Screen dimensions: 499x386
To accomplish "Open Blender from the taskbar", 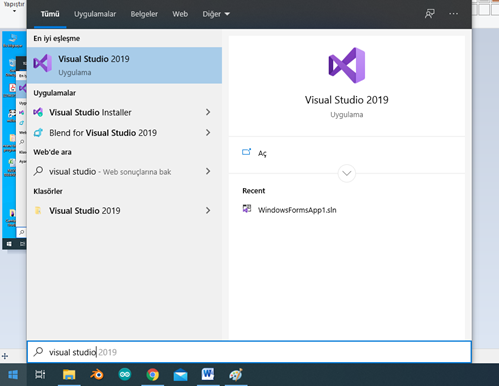I will click(97, 375).
